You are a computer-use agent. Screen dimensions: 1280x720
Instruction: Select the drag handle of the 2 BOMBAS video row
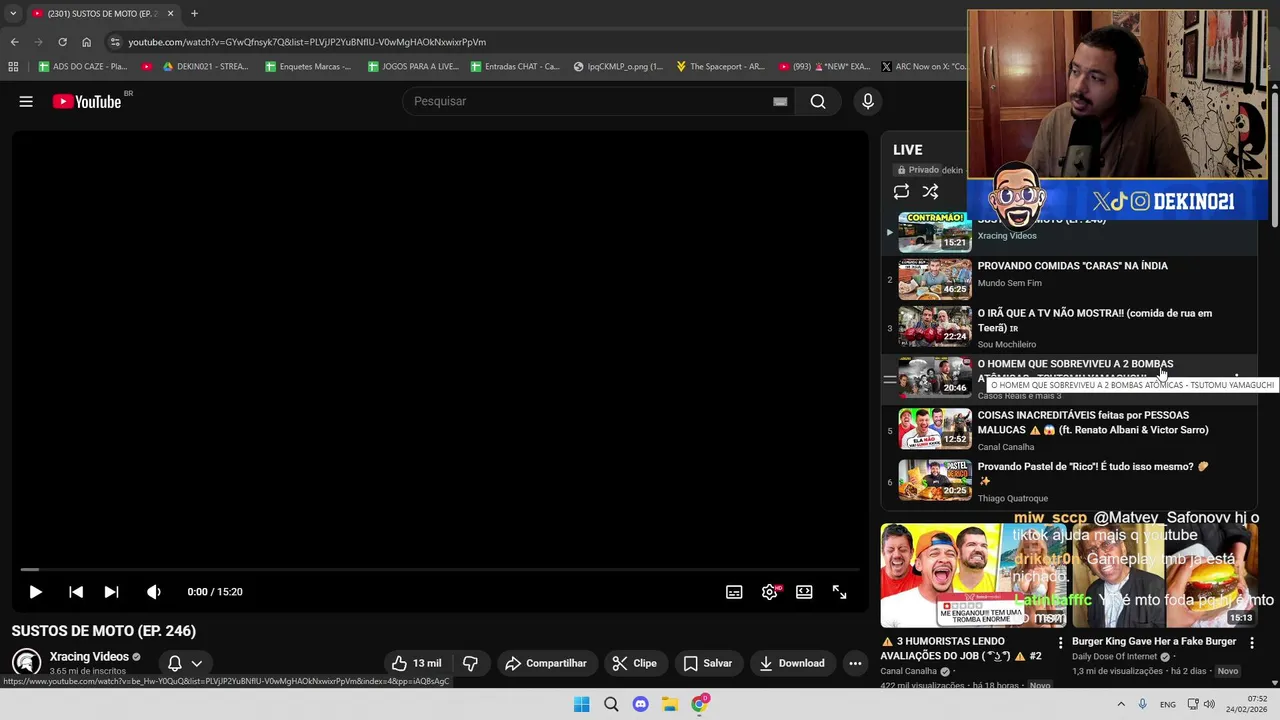[889, 380]
